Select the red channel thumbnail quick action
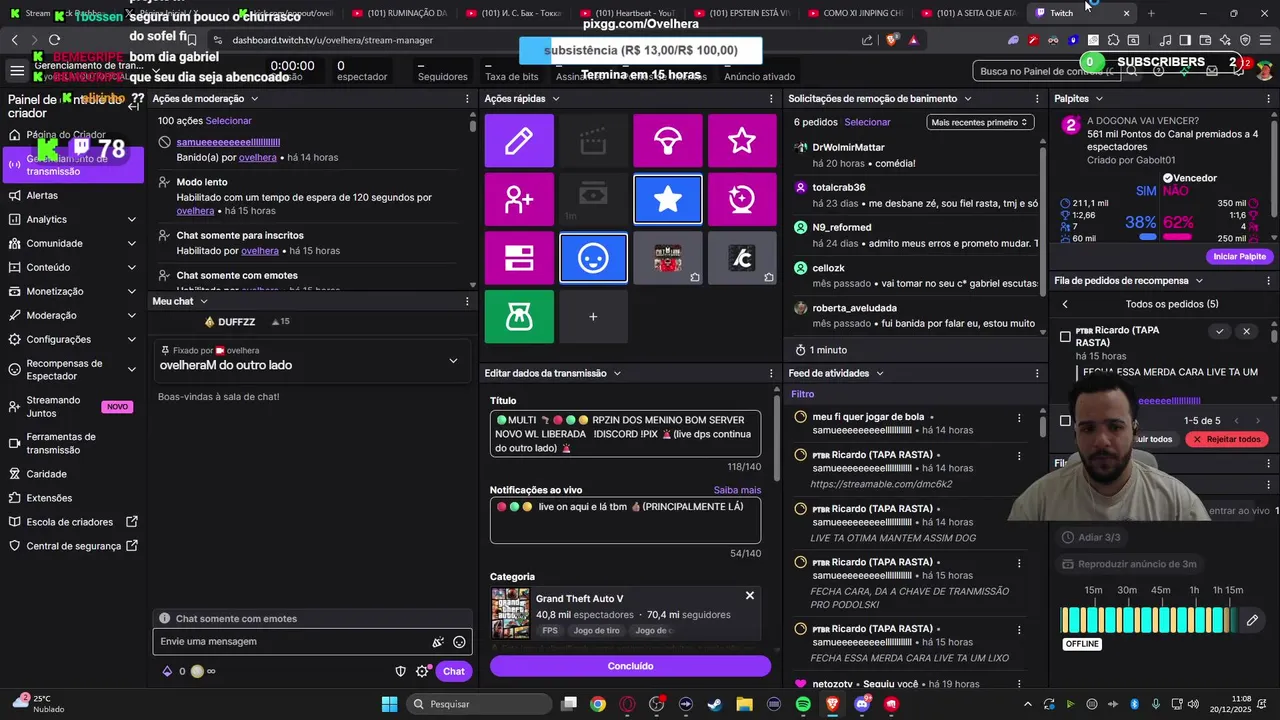 (667, 258)
